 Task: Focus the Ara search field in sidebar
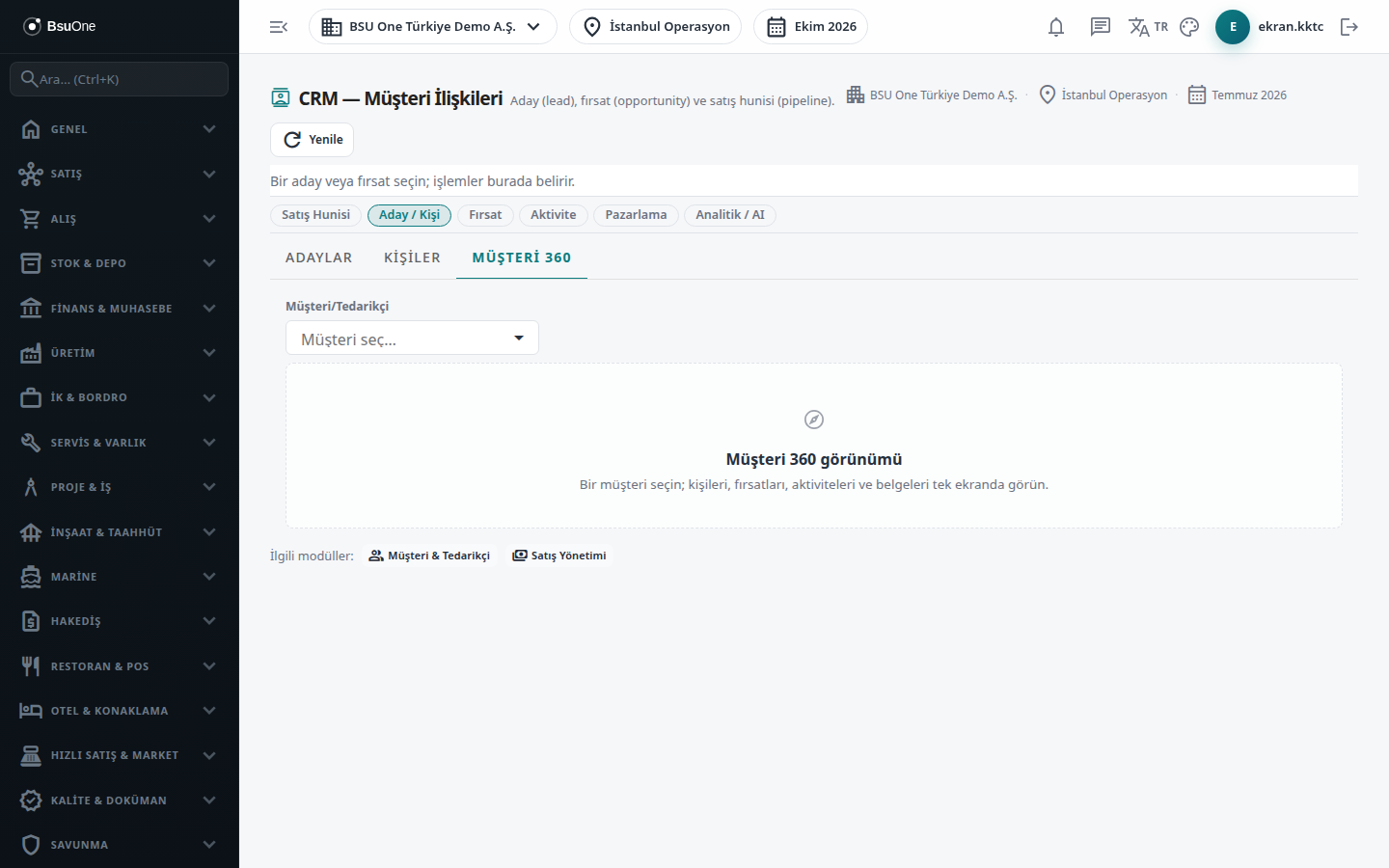[120, 79]
